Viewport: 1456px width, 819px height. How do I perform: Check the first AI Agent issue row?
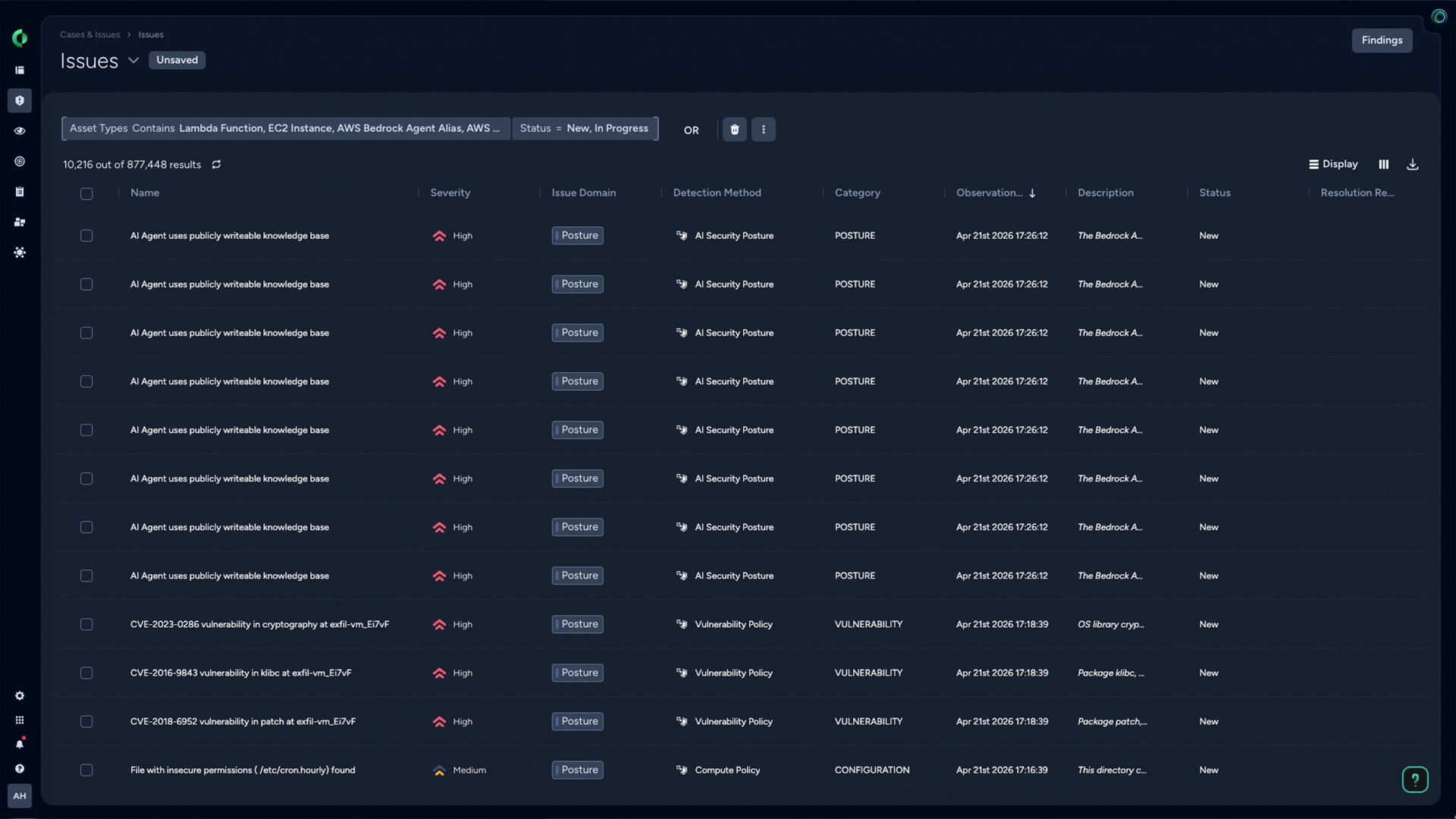click(x=86, y=236)
